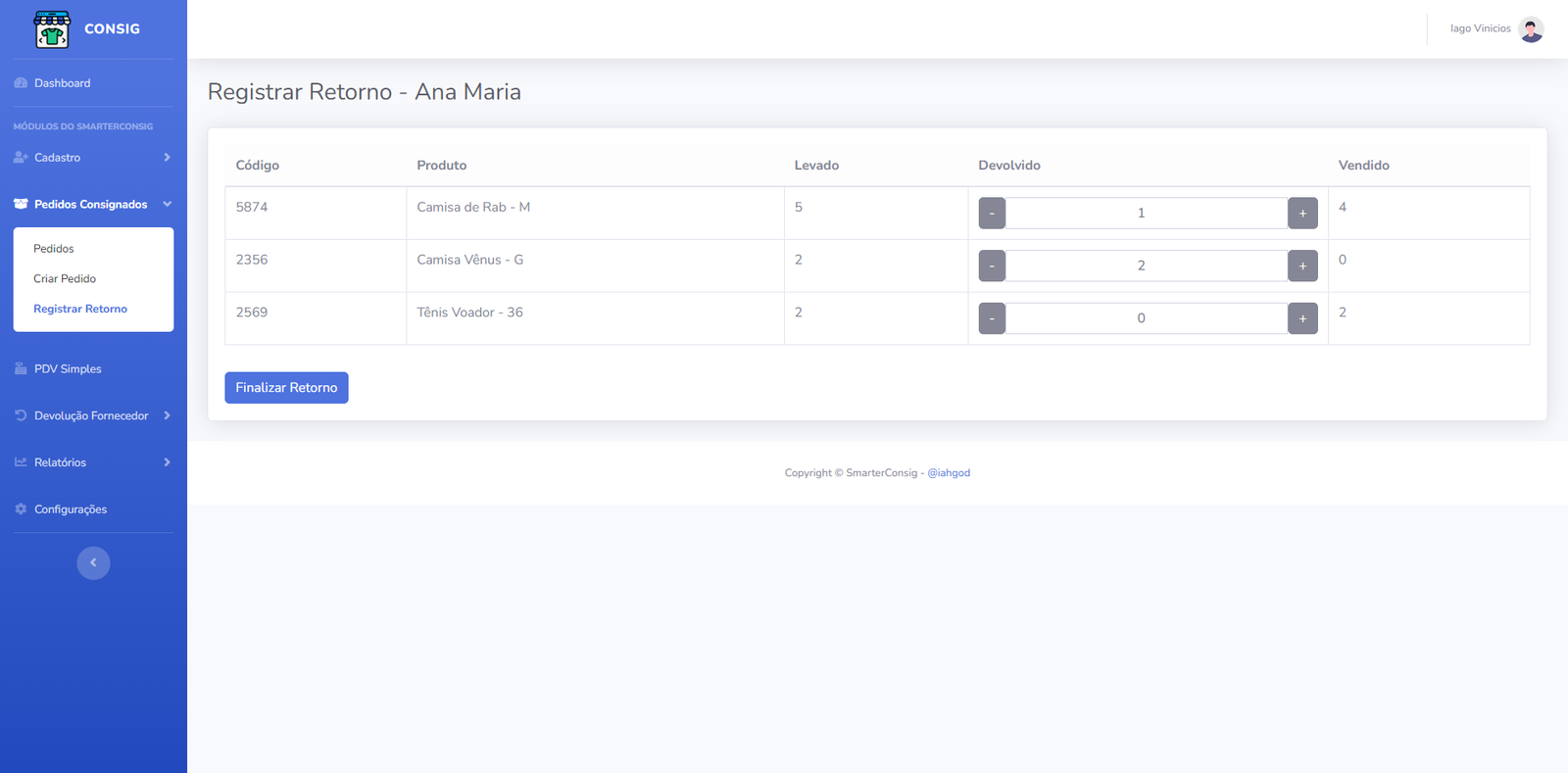1568x773 pixels.
Task: Collapse the Pedidos Consignados section
Action: point(167,205)
